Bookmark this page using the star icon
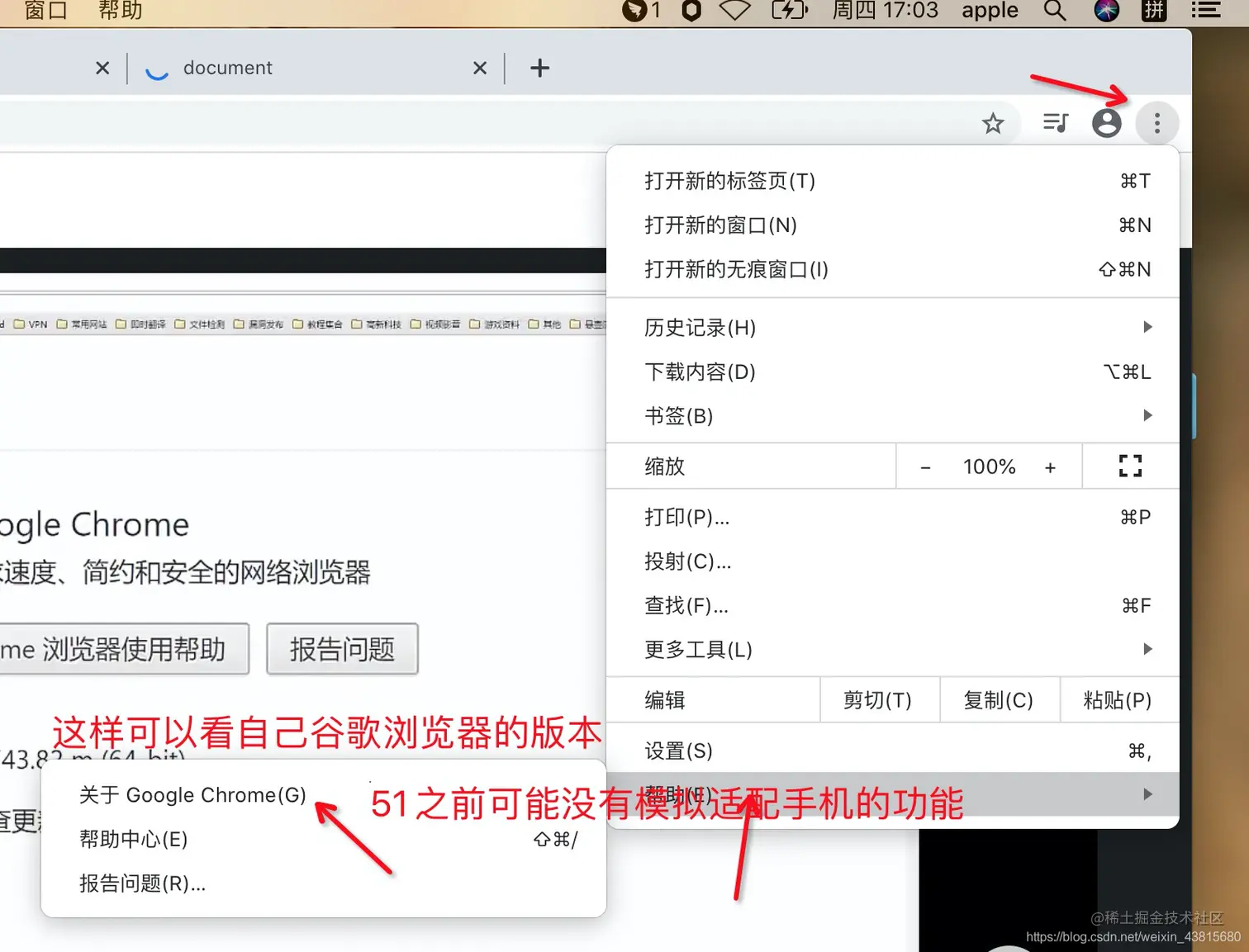 point(993,123)
